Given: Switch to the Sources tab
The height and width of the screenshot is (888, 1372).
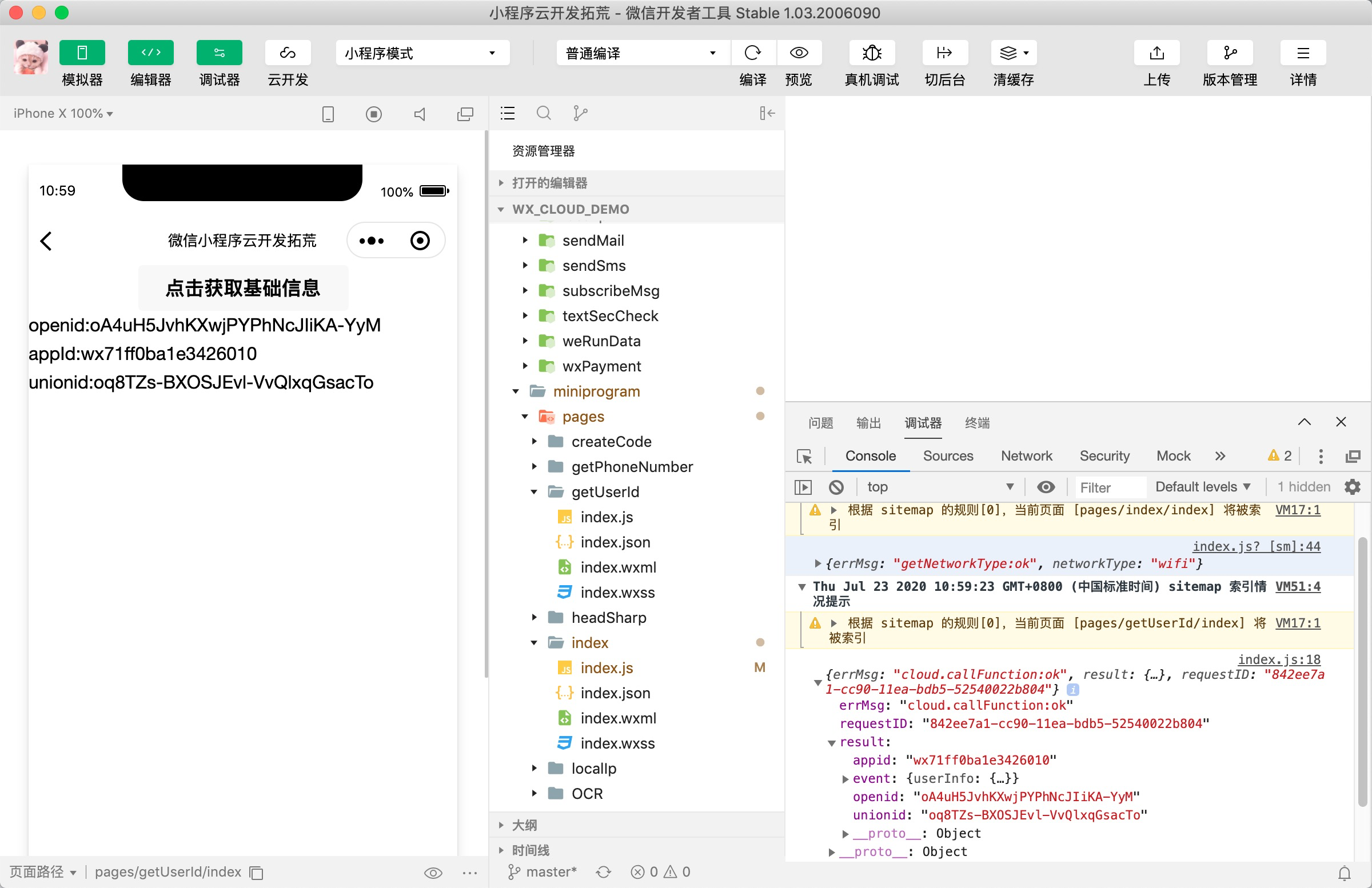Looking at the screenshot, I should (x=948, y=457).
